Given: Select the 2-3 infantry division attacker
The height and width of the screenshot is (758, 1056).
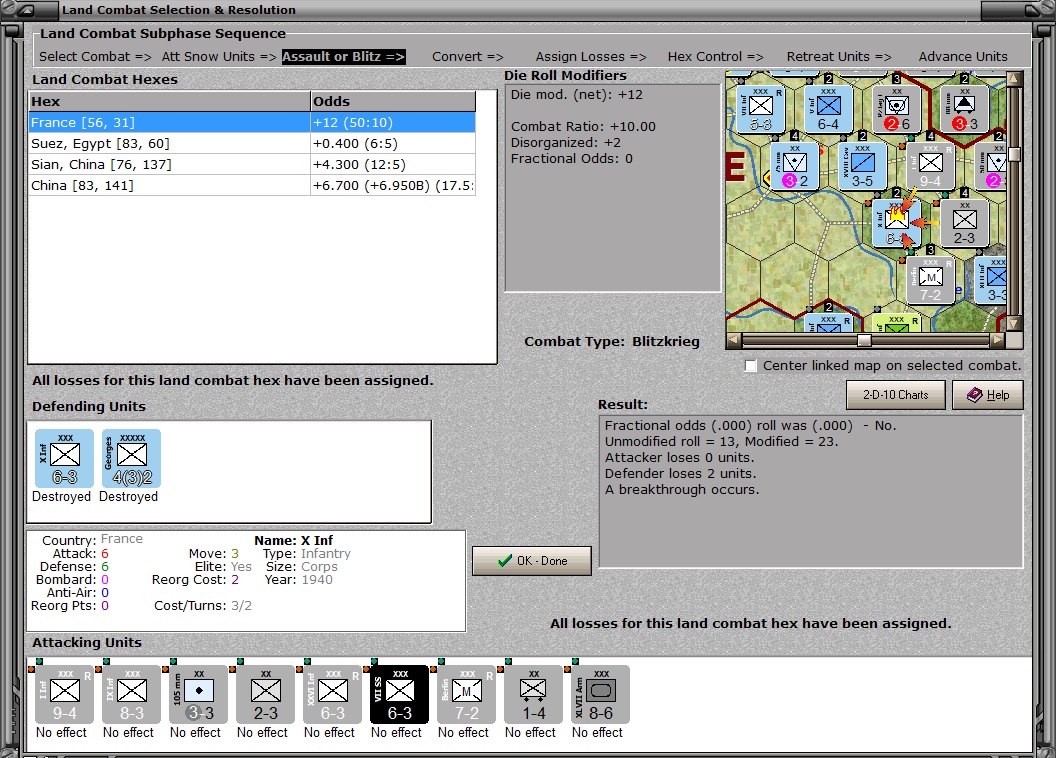Looking at the screenshot, I should (265, 694).
